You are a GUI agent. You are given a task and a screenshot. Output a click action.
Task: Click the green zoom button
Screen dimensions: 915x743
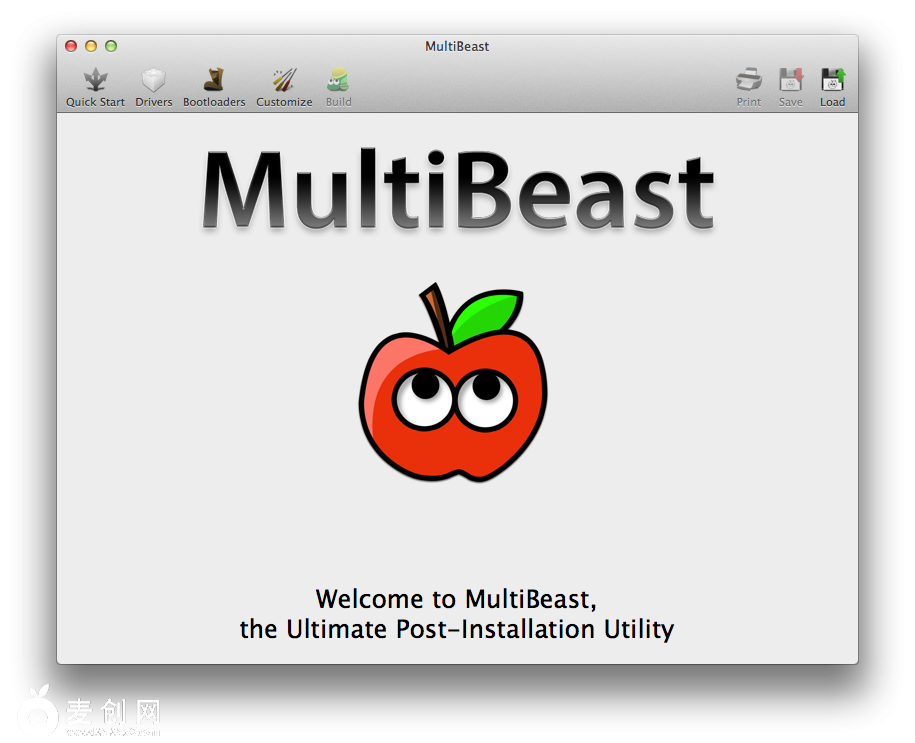tap(110, 46)
